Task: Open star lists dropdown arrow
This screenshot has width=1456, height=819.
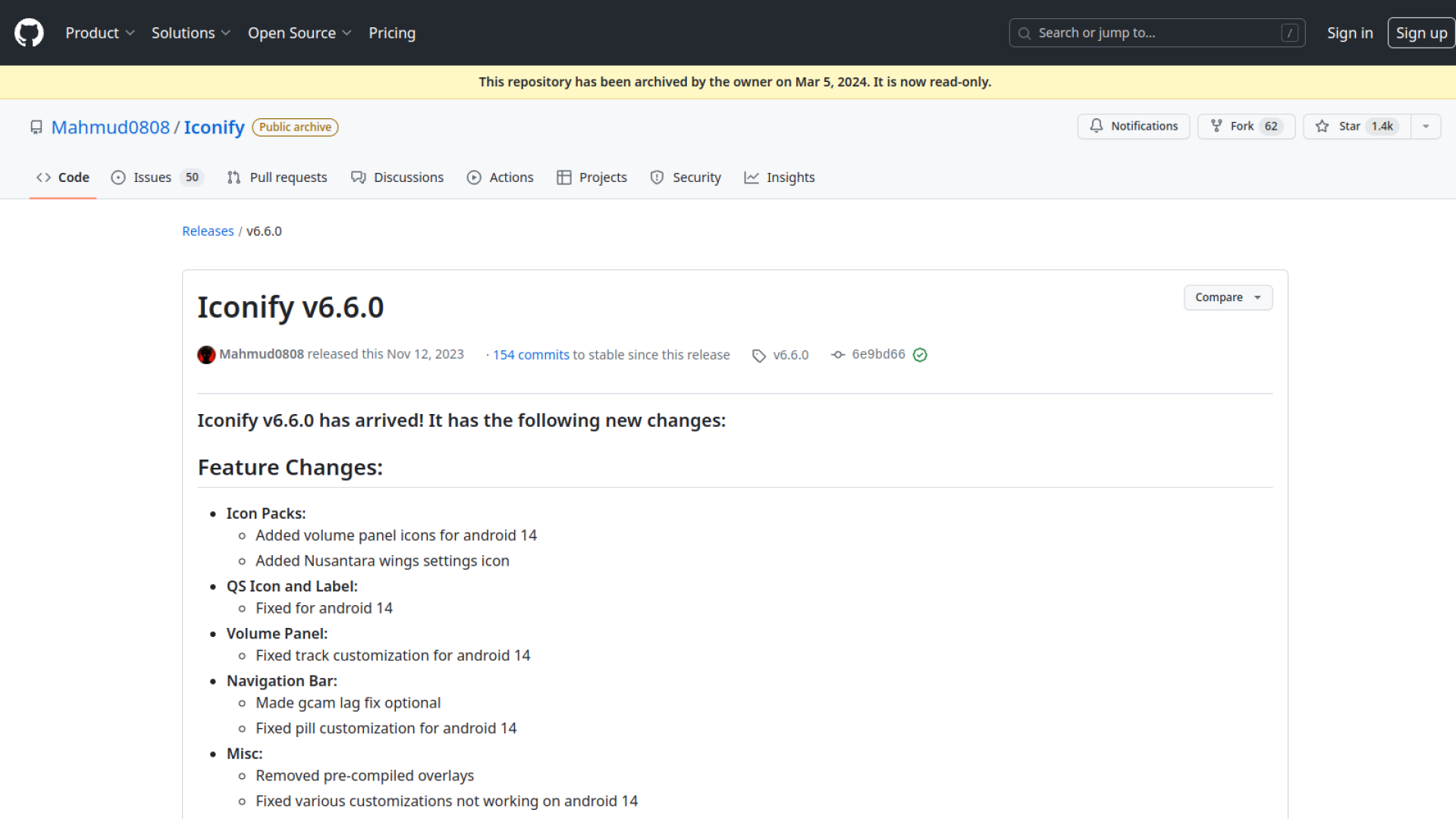Action: [1426, 126]
